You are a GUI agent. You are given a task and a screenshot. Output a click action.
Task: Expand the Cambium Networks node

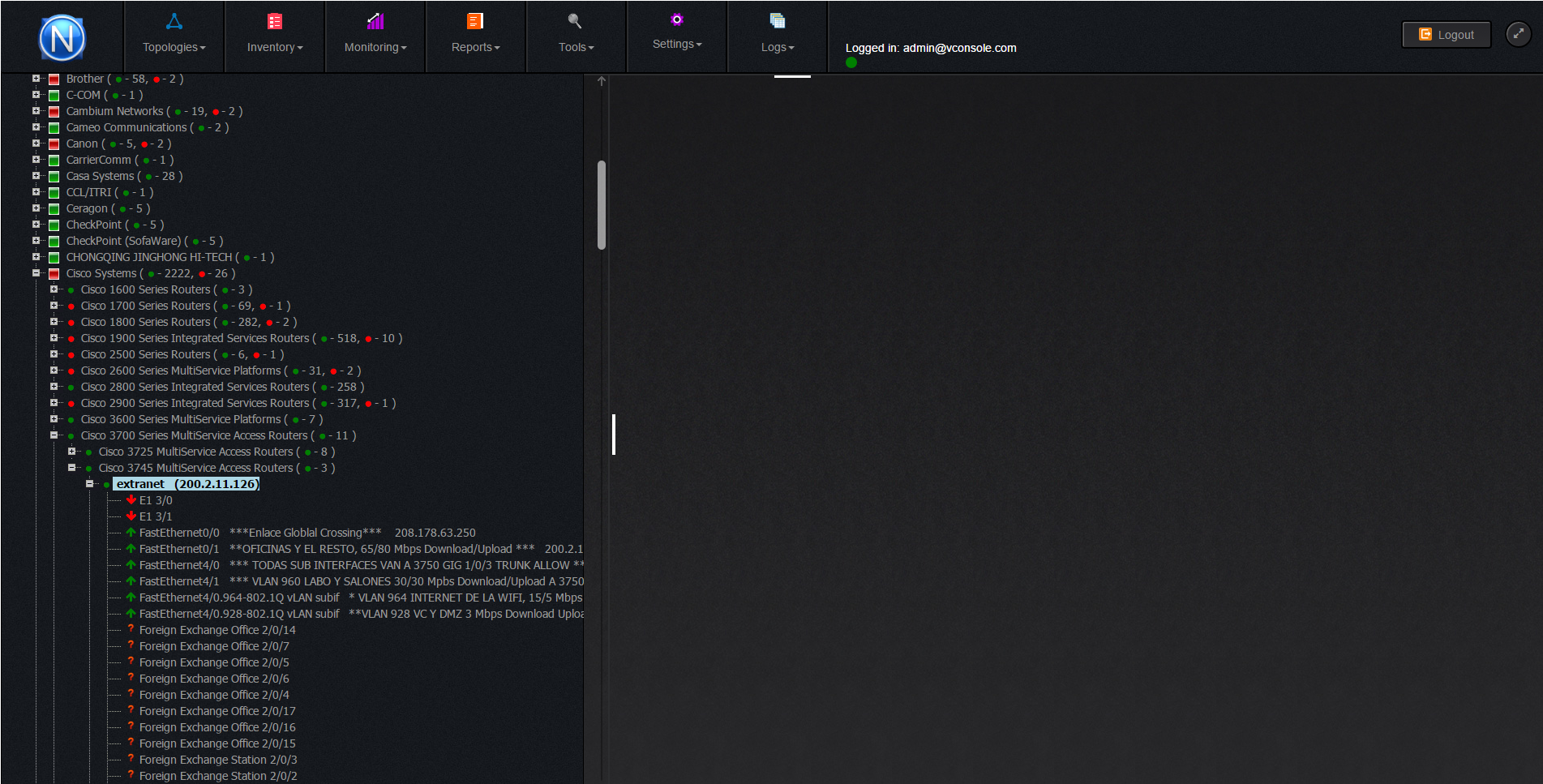click(36, 111)
